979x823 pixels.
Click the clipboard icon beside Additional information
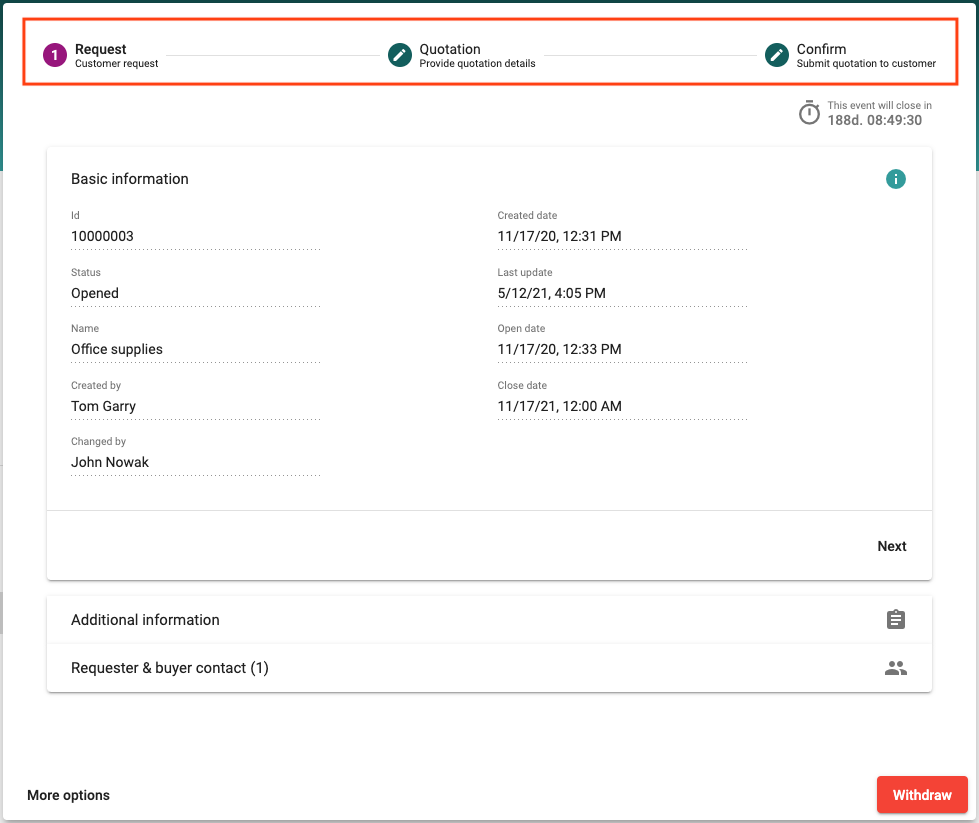895,620
